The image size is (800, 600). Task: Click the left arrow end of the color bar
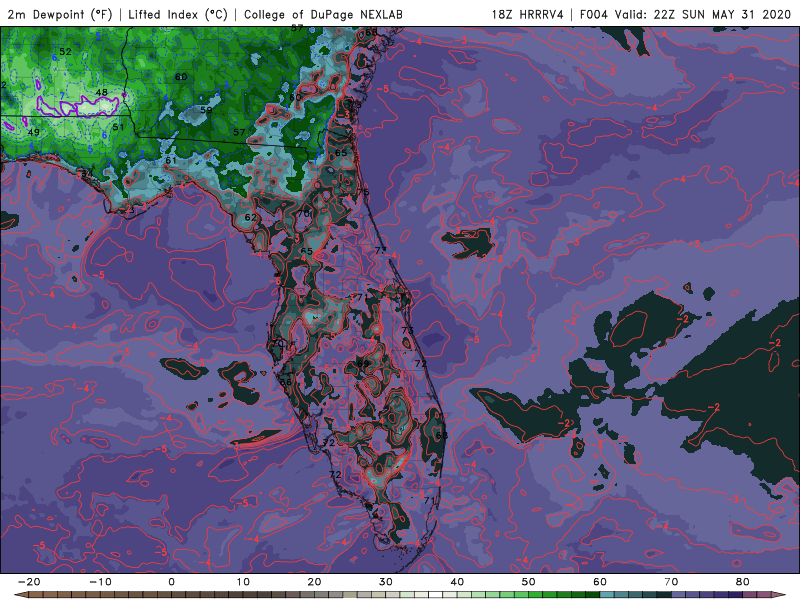pos(21,595)
